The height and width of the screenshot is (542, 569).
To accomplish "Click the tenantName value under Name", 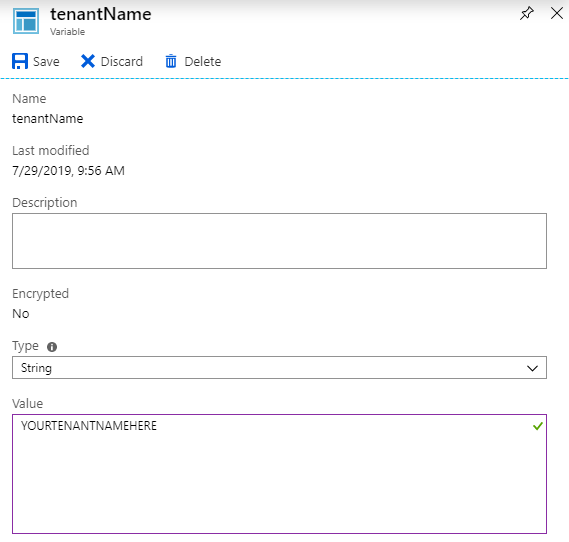I will (x=48, y=119).
